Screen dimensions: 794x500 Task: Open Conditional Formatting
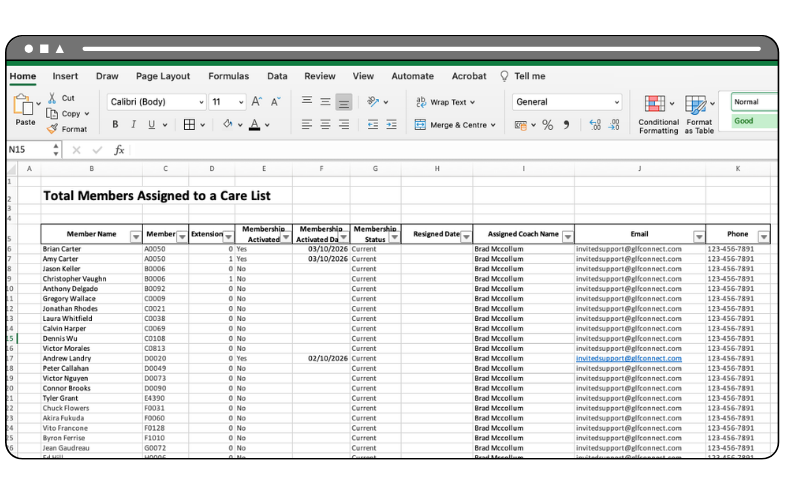click(x=658, y=114)
